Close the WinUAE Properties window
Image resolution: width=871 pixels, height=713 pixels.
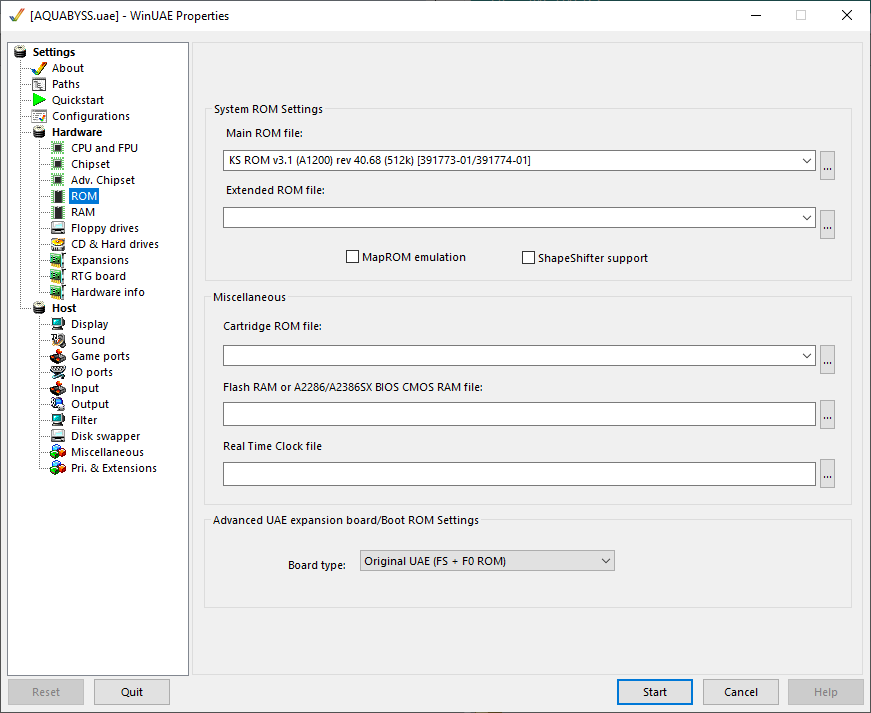tap(847, 16)
